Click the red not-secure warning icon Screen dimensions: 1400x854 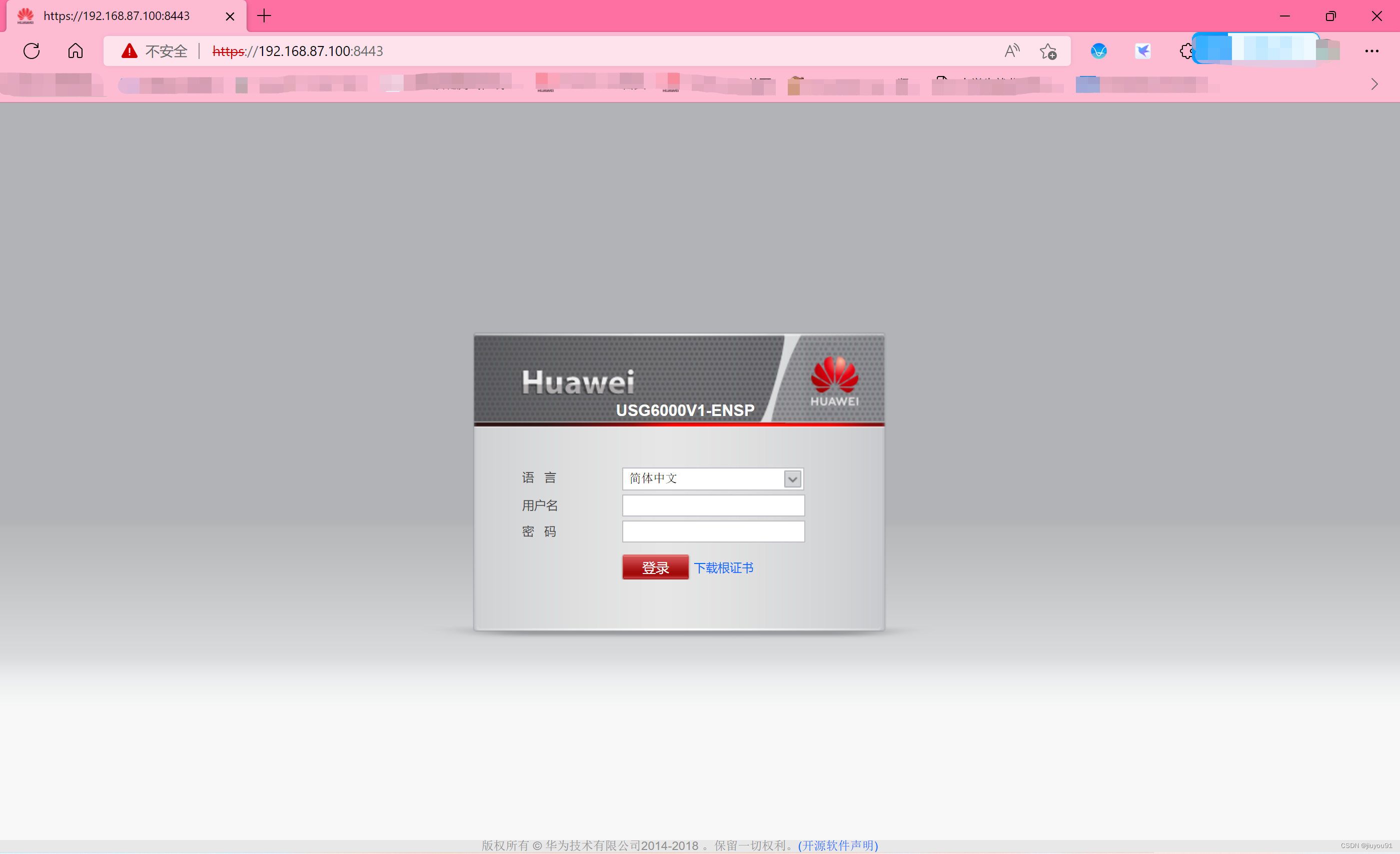[130, 51]
